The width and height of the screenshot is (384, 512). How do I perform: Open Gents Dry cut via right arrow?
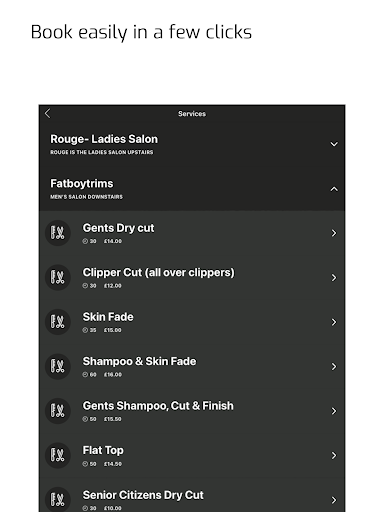tap(334, 233)
